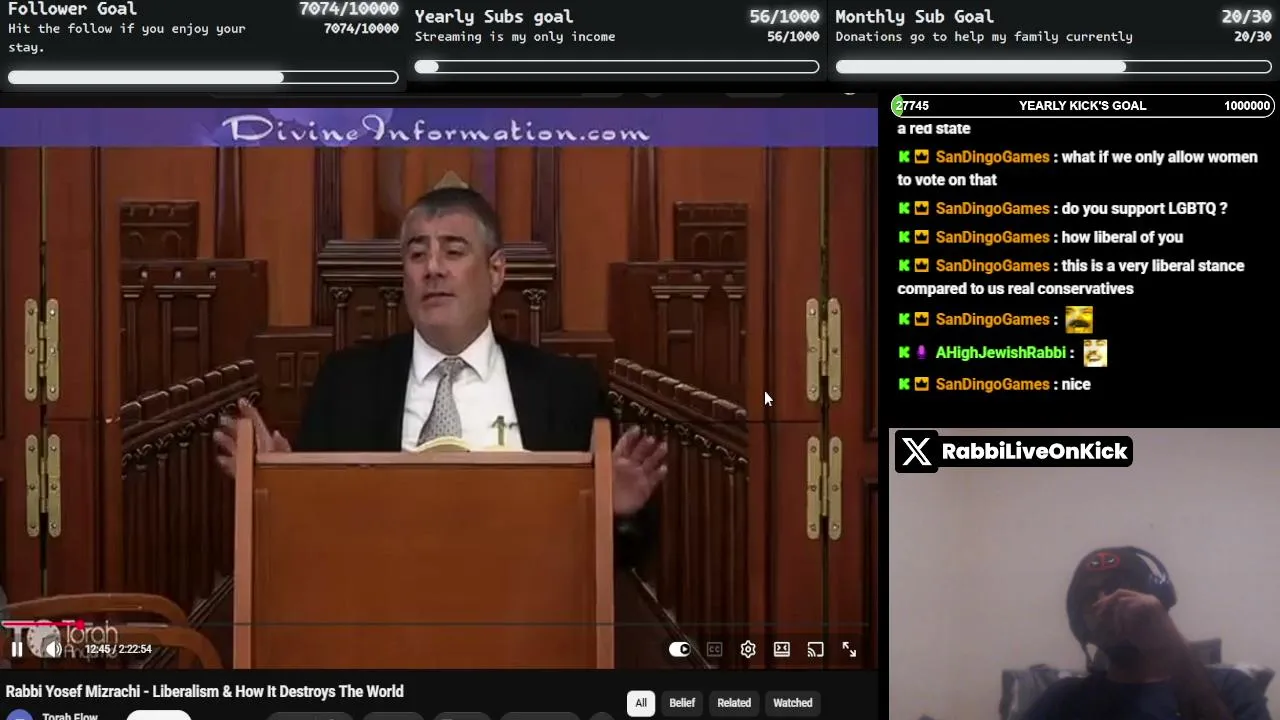Viewport: 1280px width, 720px height.
Task: Click the X logo beside RabbiLiveOnKick
Action: pyautogui.click(x=916, y=452)
